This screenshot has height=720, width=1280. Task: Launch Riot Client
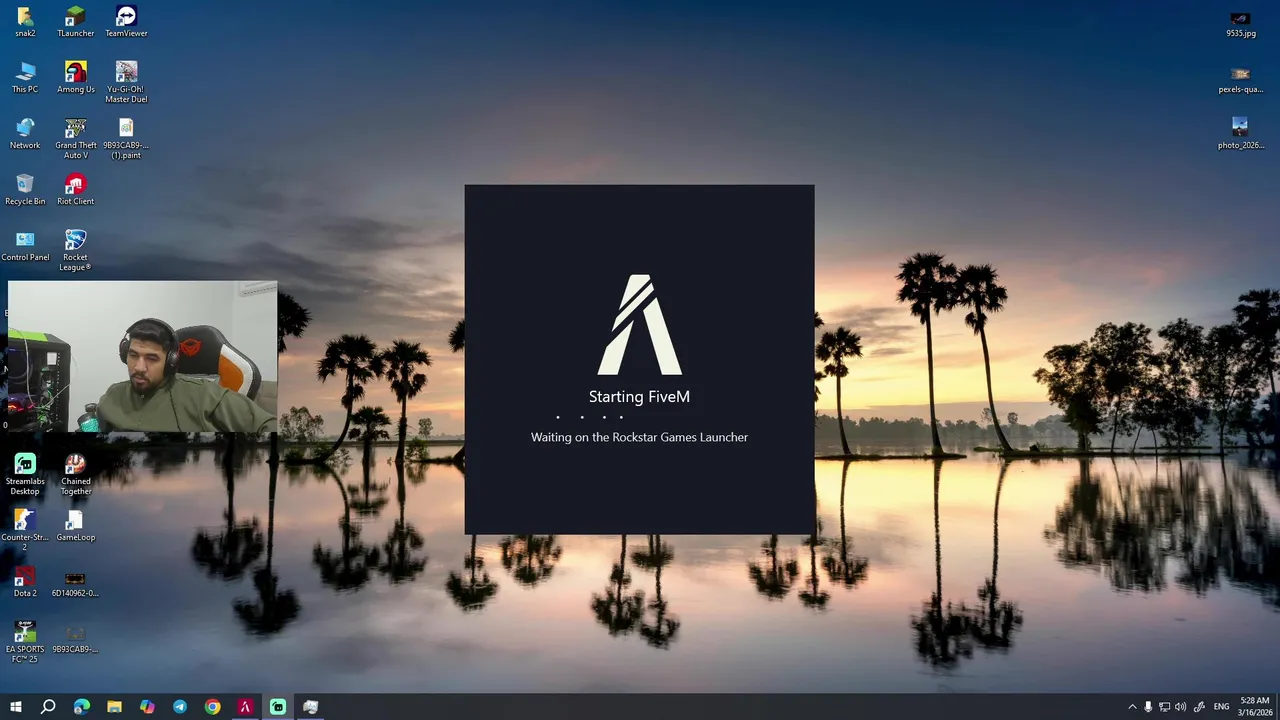[75, 190]
